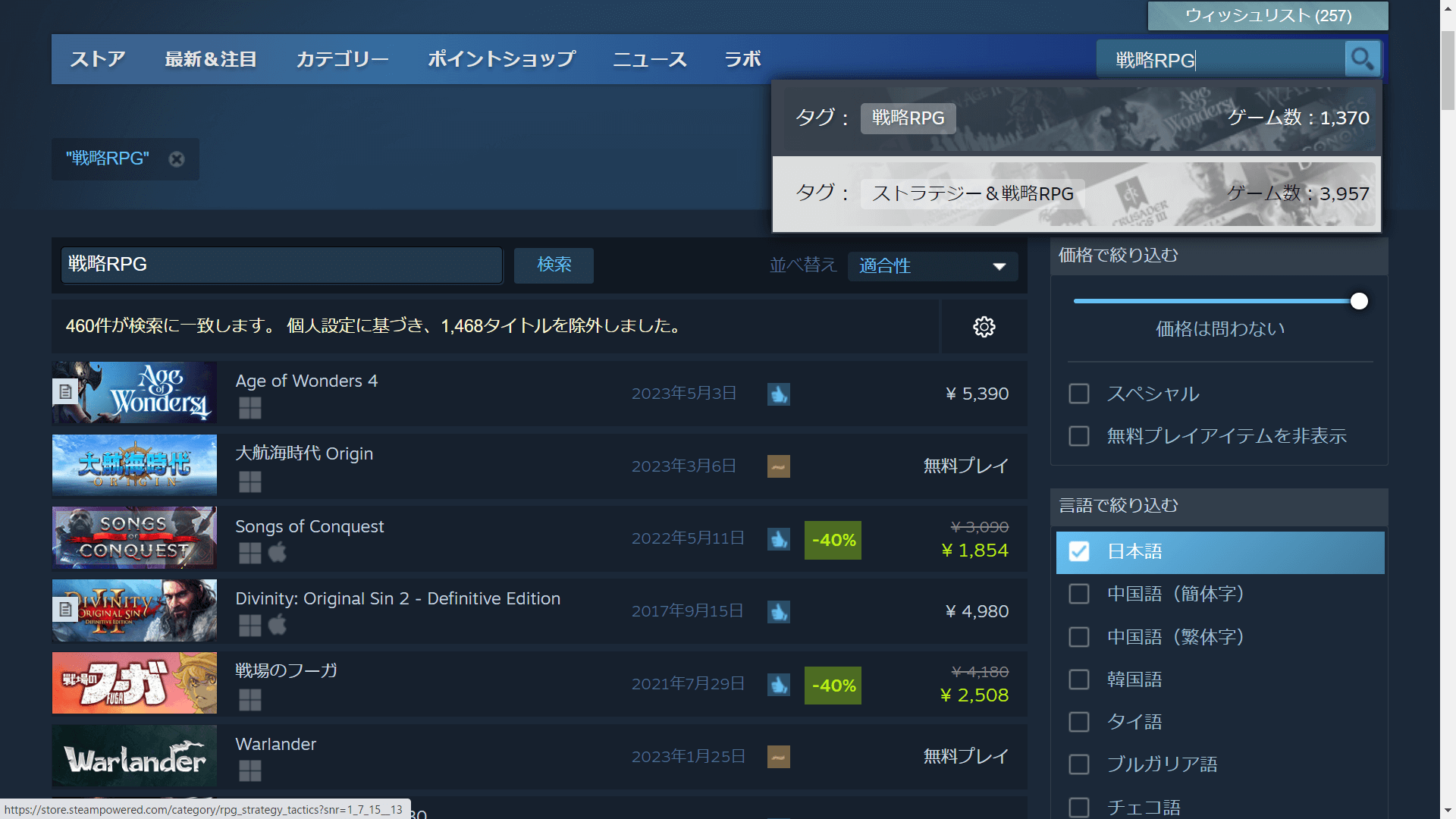Open the 適合性 sort dropdown

[932, 266]
